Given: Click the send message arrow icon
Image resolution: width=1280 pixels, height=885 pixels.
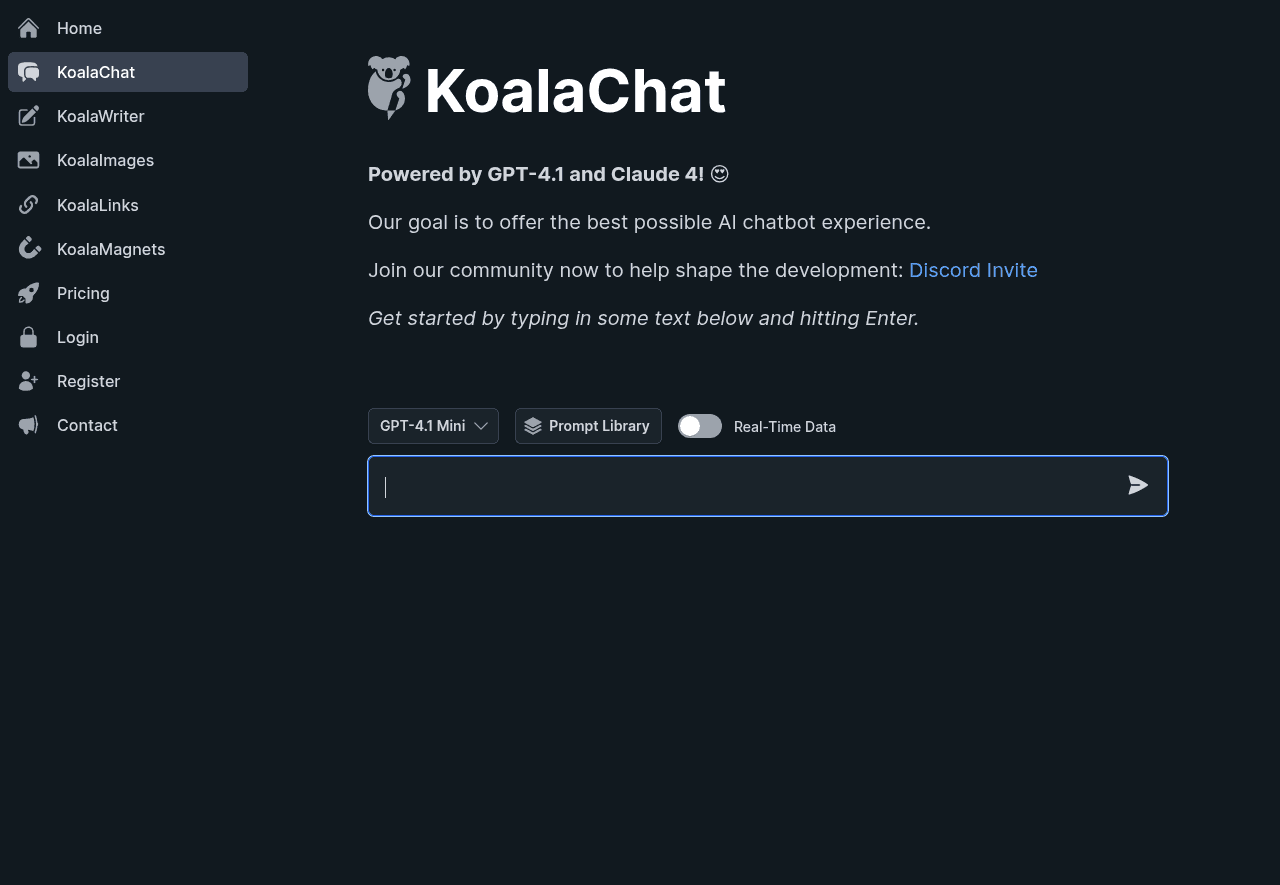Looking at the screenshot, I should click(1138, 485).
